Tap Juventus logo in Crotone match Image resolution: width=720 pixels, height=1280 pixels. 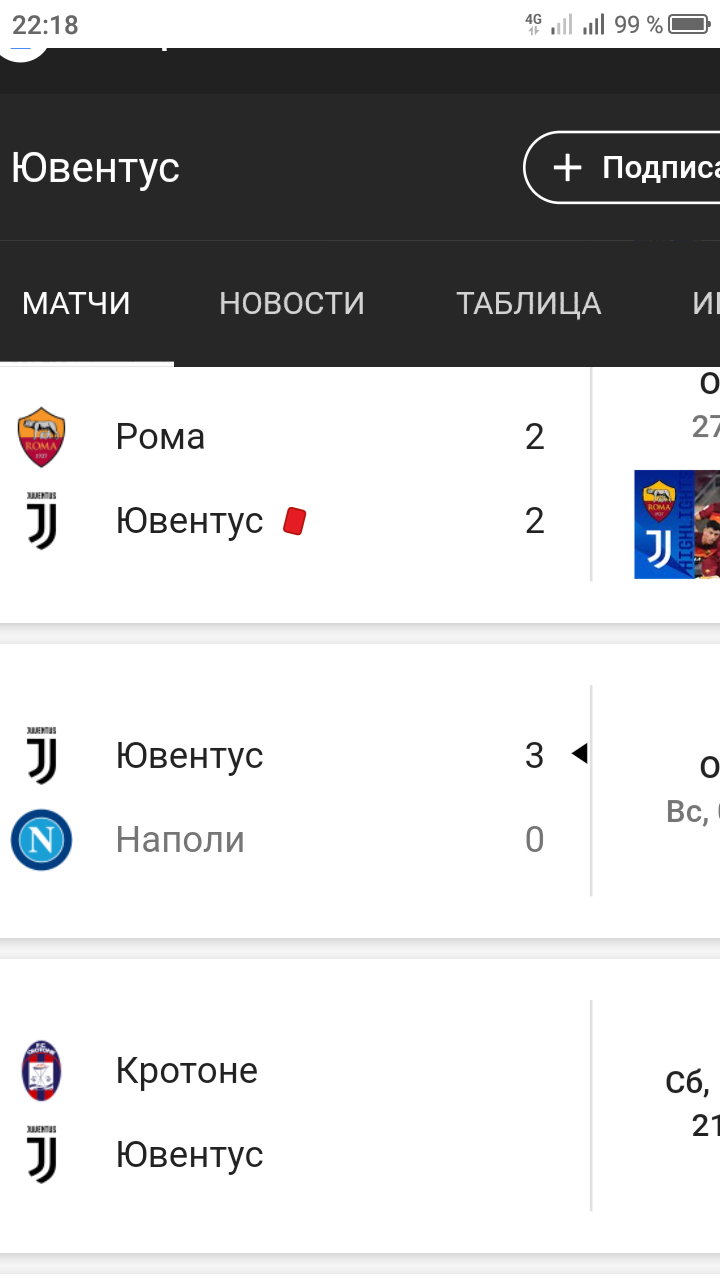point(42,1155)
